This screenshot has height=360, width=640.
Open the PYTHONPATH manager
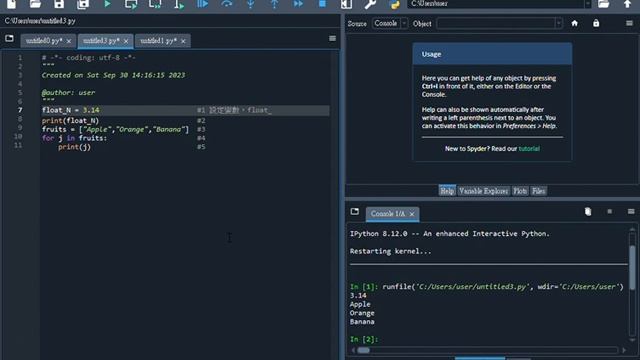(x=394, y=4)
